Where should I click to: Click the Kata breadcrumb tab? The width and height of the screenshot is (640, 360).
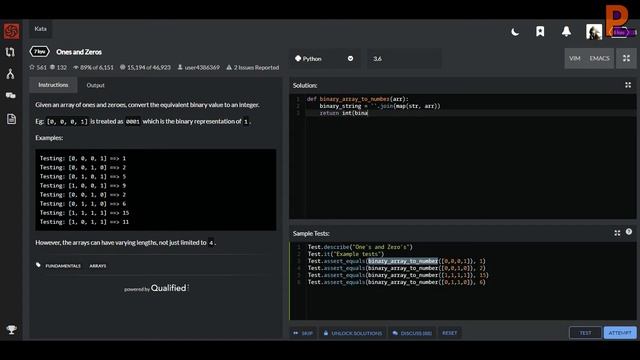click(40, 29)
